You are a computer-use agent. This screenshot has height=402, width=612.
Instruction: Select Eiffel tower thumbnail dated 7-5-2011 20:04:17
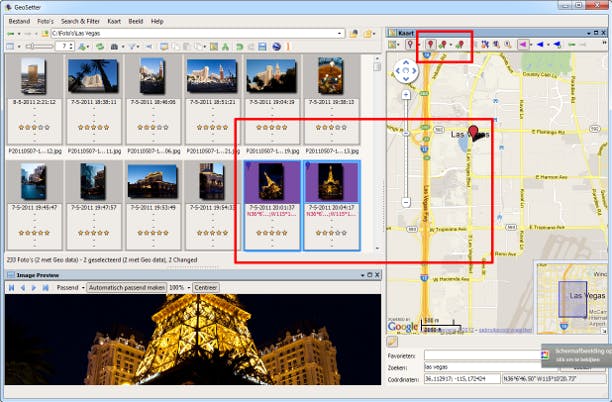331,205
